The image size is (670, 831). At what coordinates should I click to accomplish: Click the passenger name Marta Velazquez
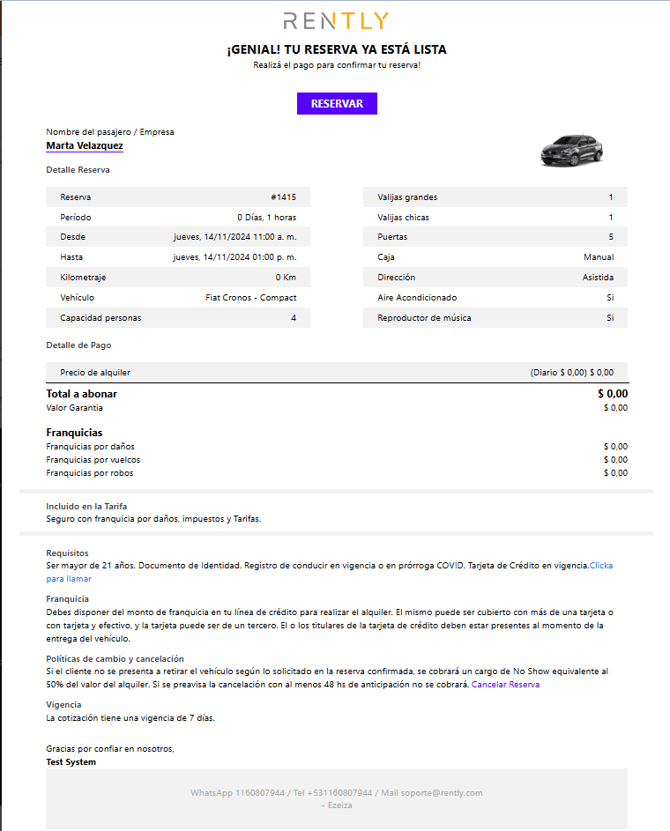click(84, 145)
